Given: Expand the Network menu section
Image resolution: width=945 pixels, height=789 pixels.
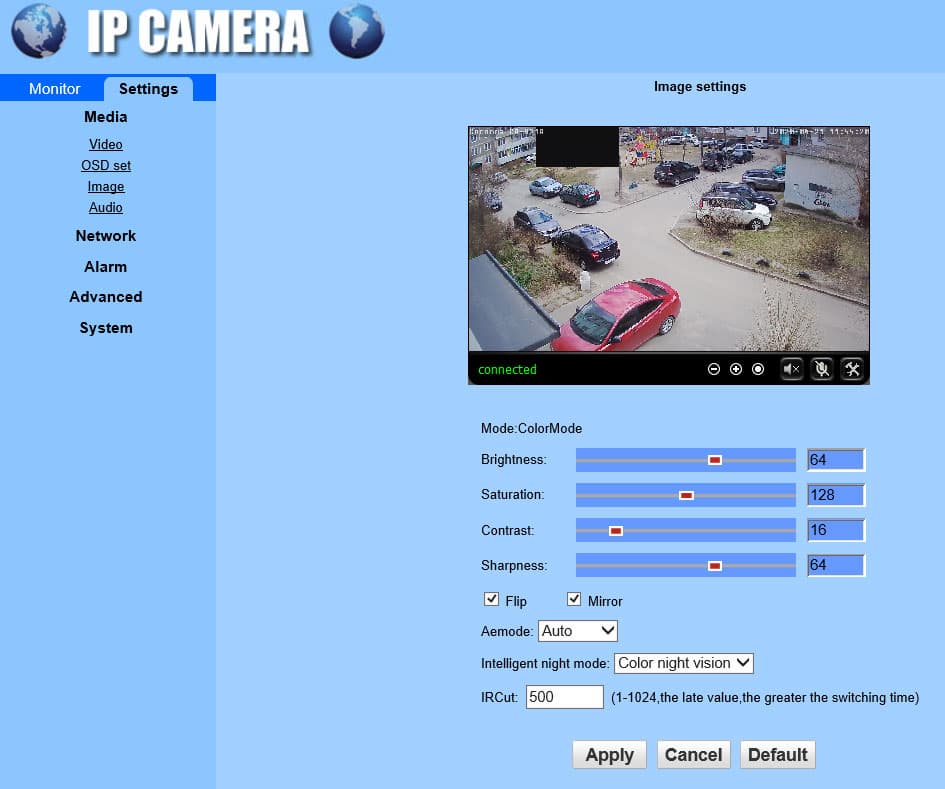Looking at the screenshot, I should [105, 236].
